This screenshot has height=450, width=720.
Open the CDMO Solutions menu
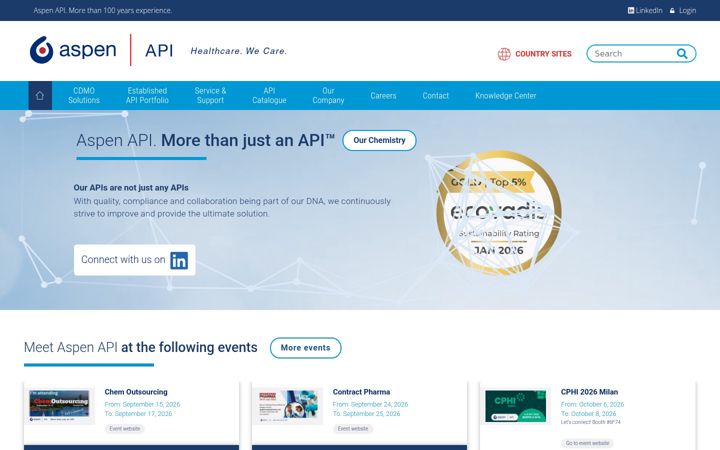coord(84,96)
